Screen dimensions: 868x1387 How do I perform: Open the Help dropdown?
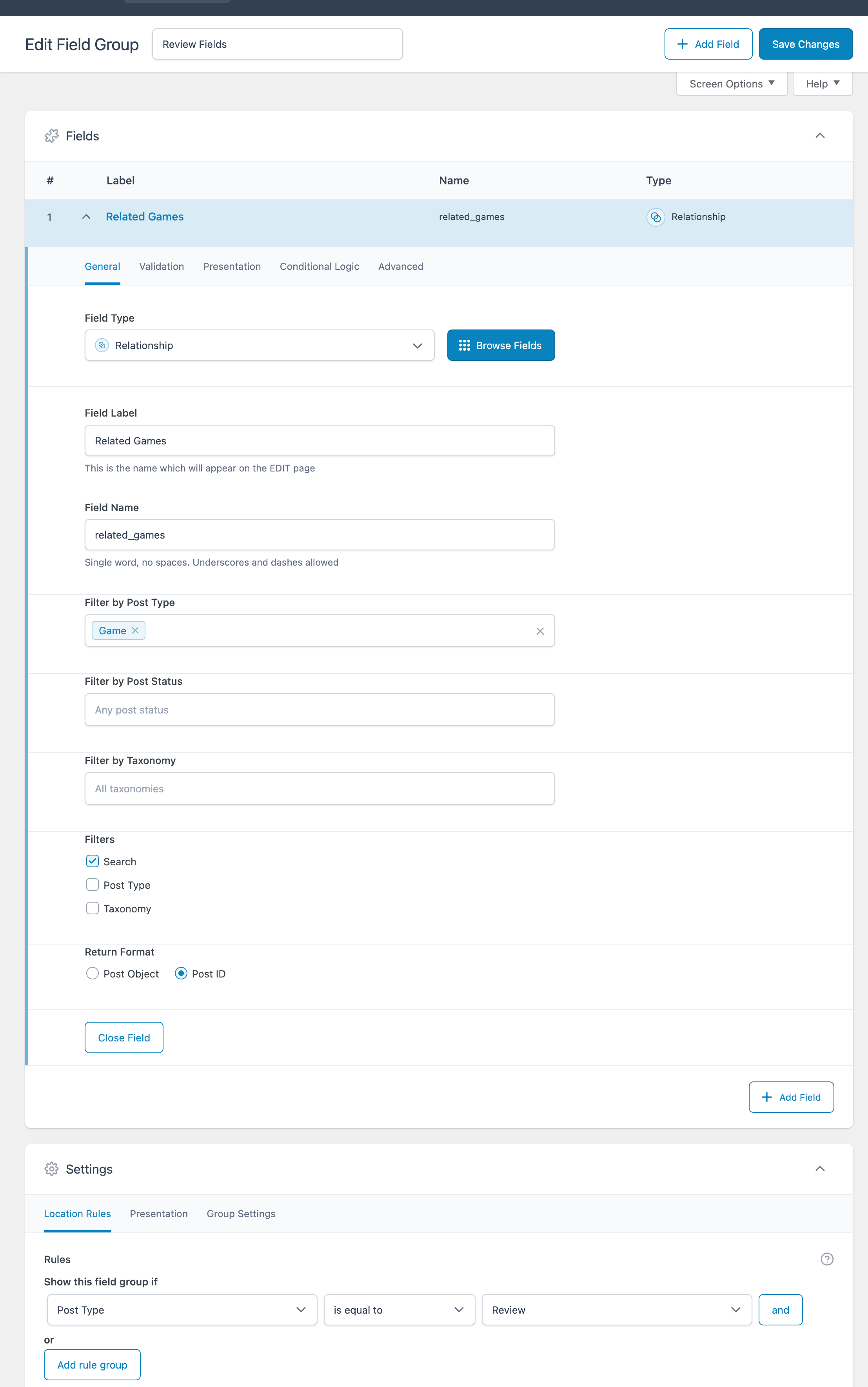point(822,84)
